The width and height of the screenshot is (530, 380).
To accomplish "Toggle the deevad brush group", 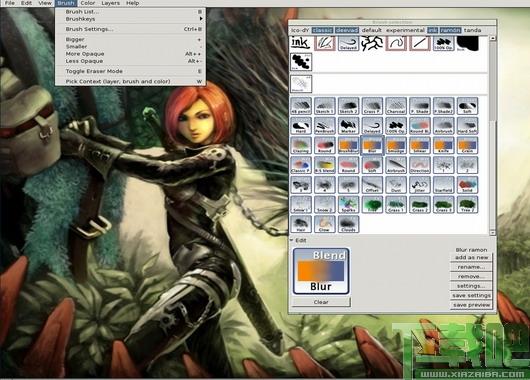I will point(347,30).
